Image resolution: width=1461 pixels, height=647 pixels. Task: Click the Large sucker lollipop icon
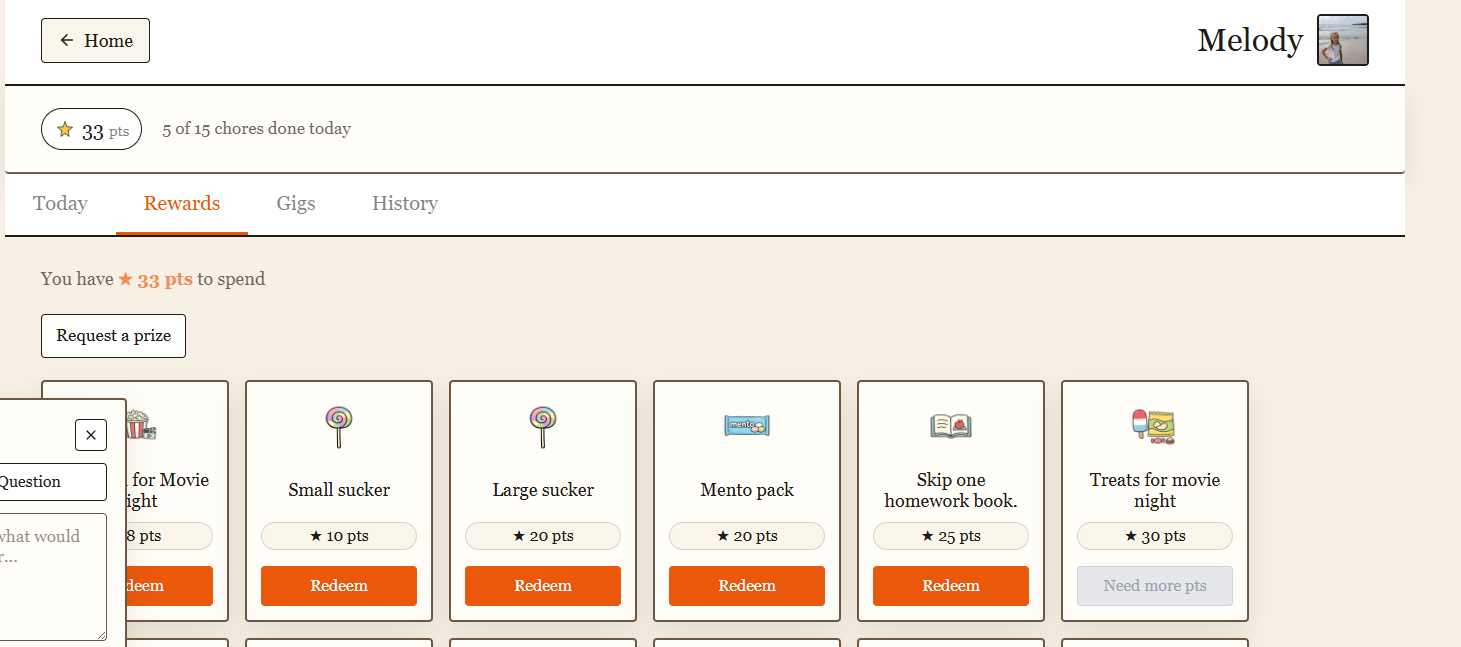pos(543,426)
